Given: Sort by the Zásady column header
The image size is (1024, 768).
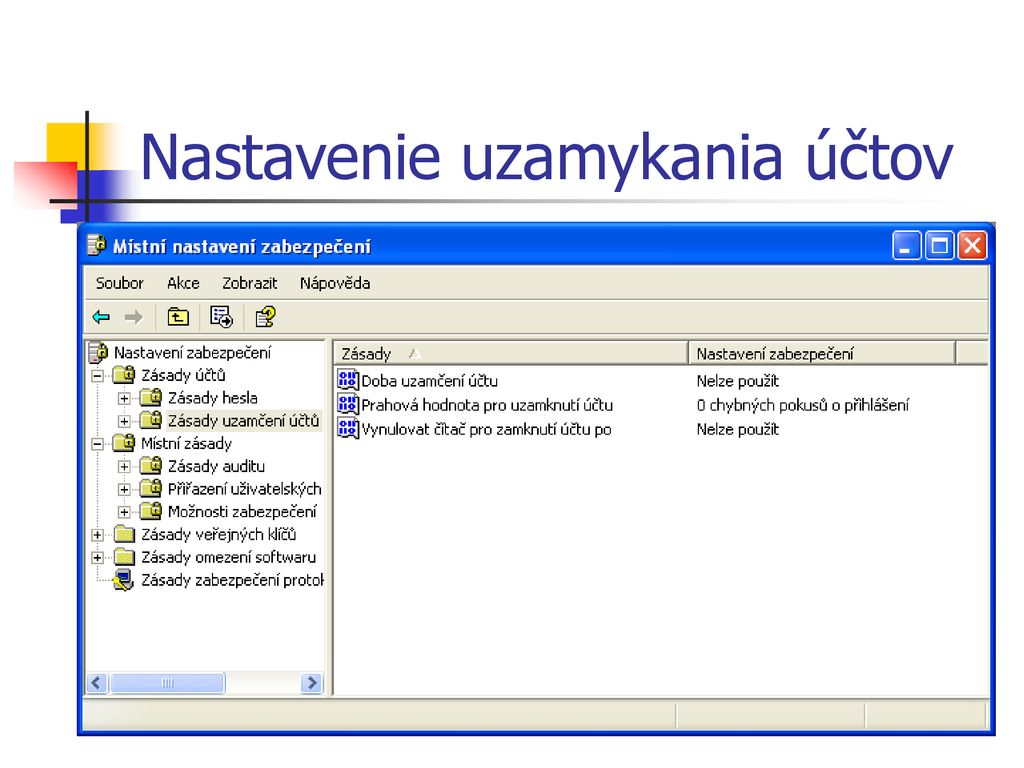Looking at the screenshot, I should tap(511, 353).
